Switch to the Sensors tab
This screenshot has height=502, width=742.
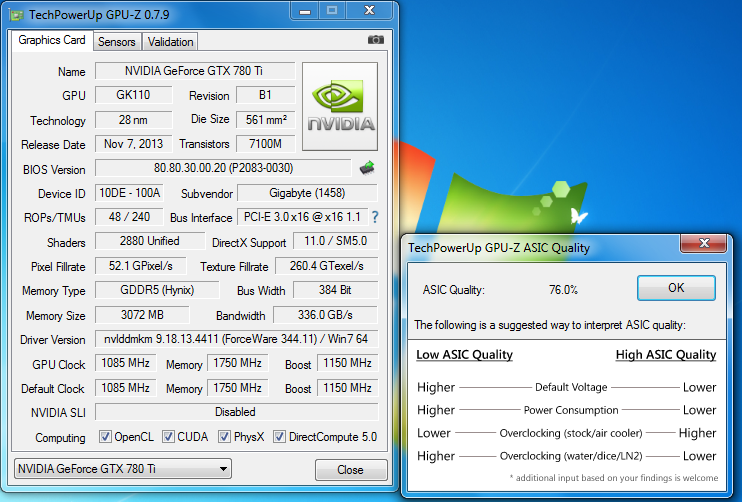click(x=116, y=42)
